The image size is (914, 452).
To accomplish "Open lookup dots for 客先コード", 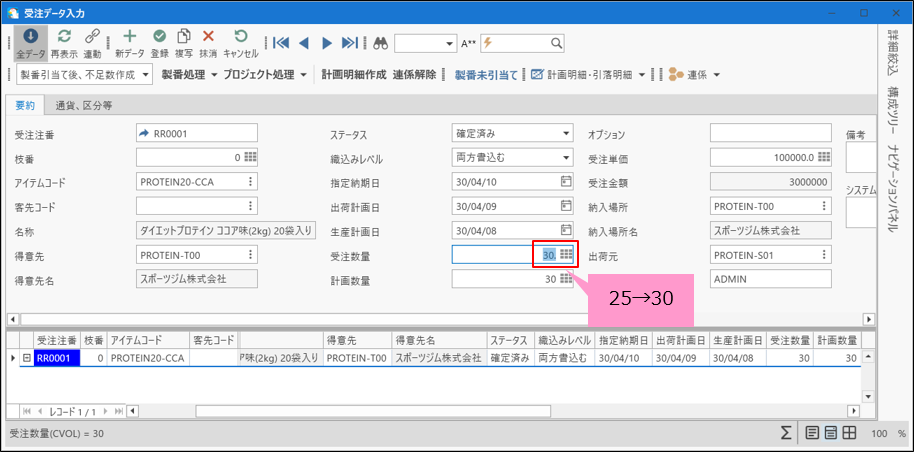I will click(251, 206).
